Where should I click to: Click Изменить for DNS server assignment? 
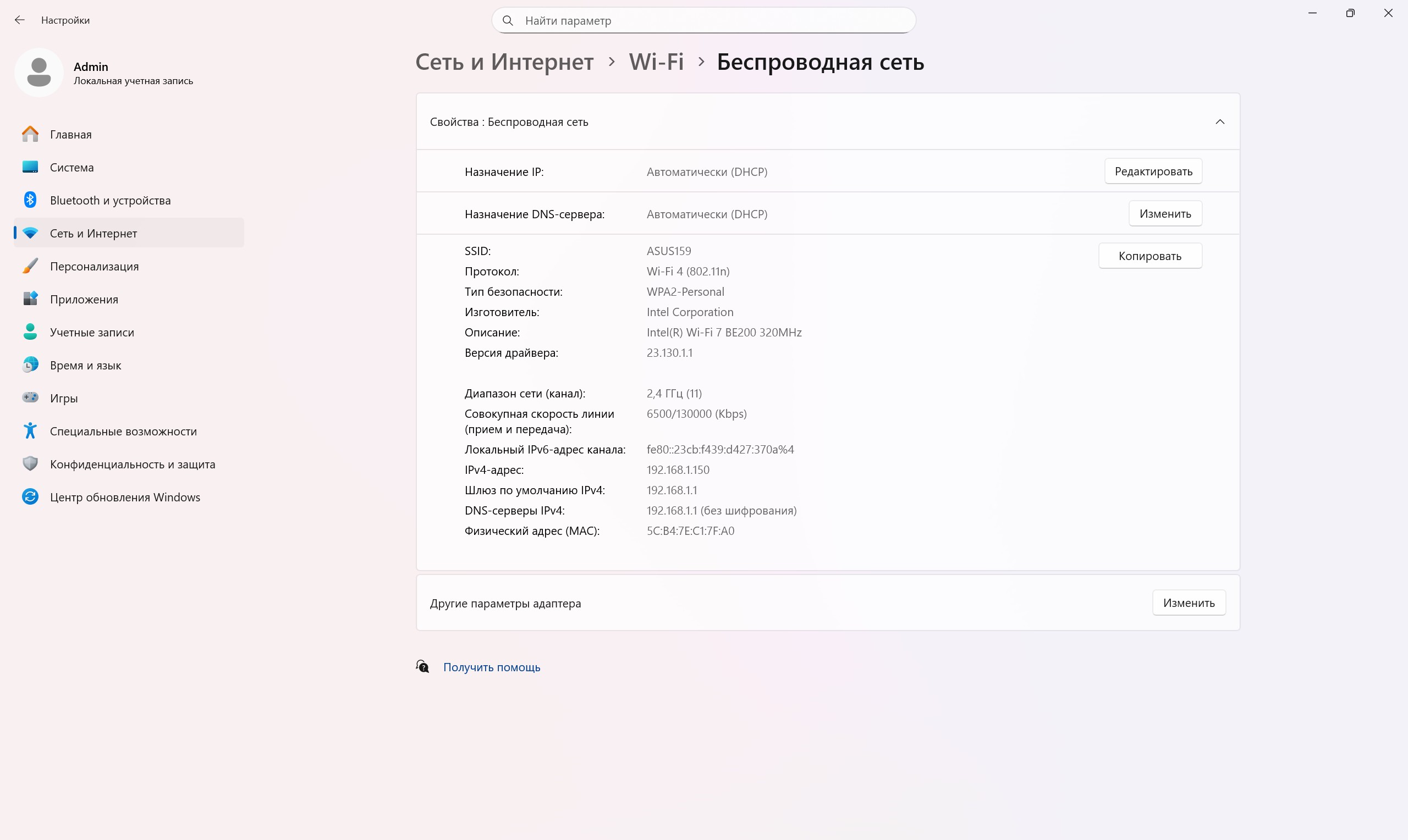click(x=1165, y=214)
